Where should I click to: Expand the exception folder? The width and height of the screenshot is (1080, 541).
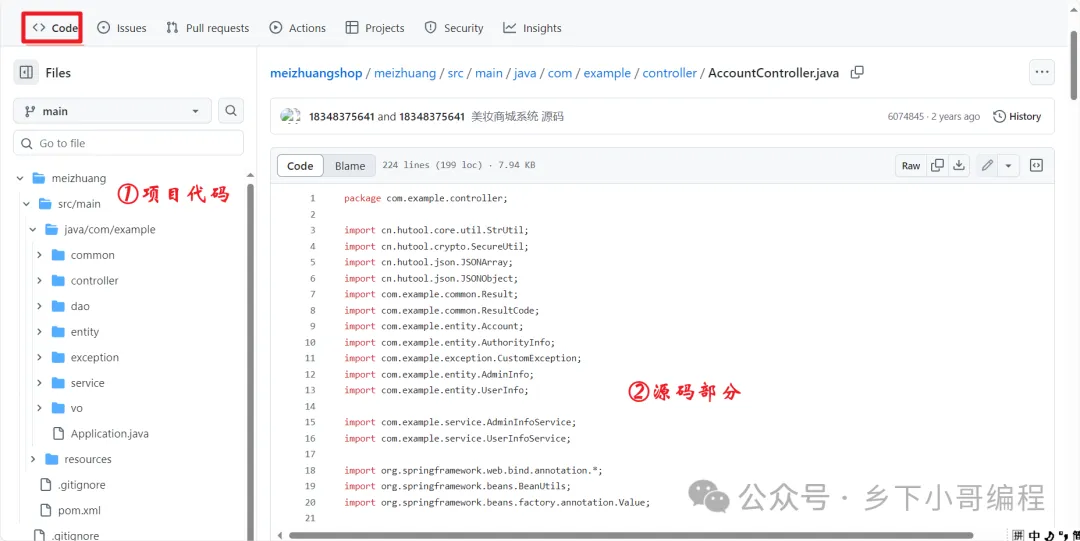[x=39, y=357]
